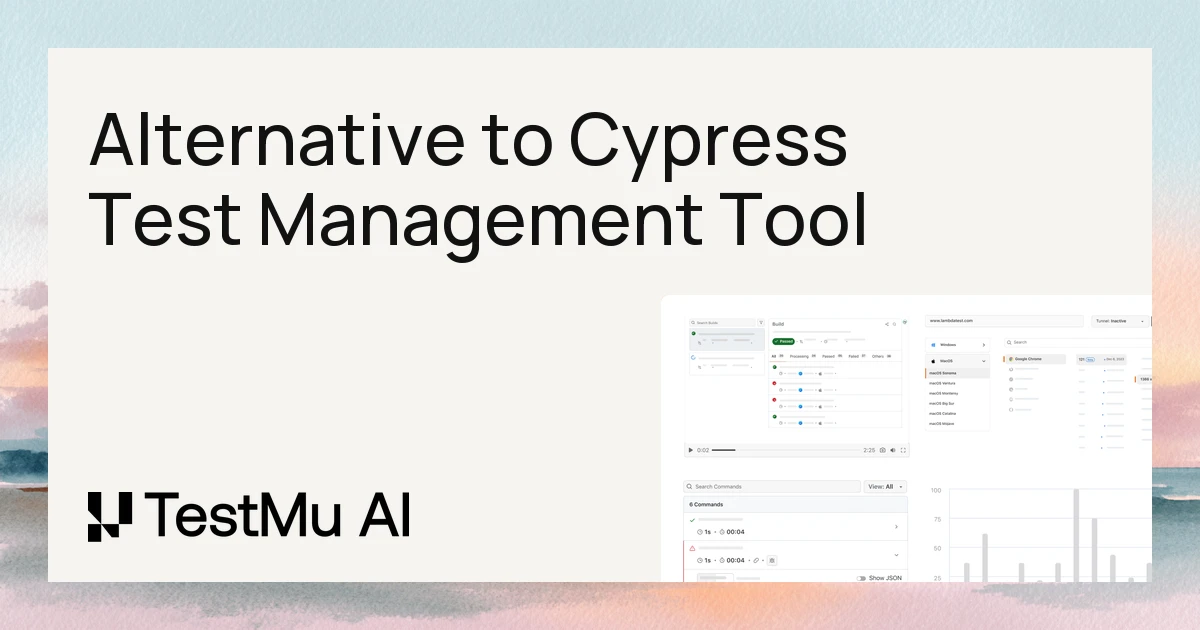Screen dimensions: 1200x630
Task: Collapse the MacOS group
Action: (957, 361)
